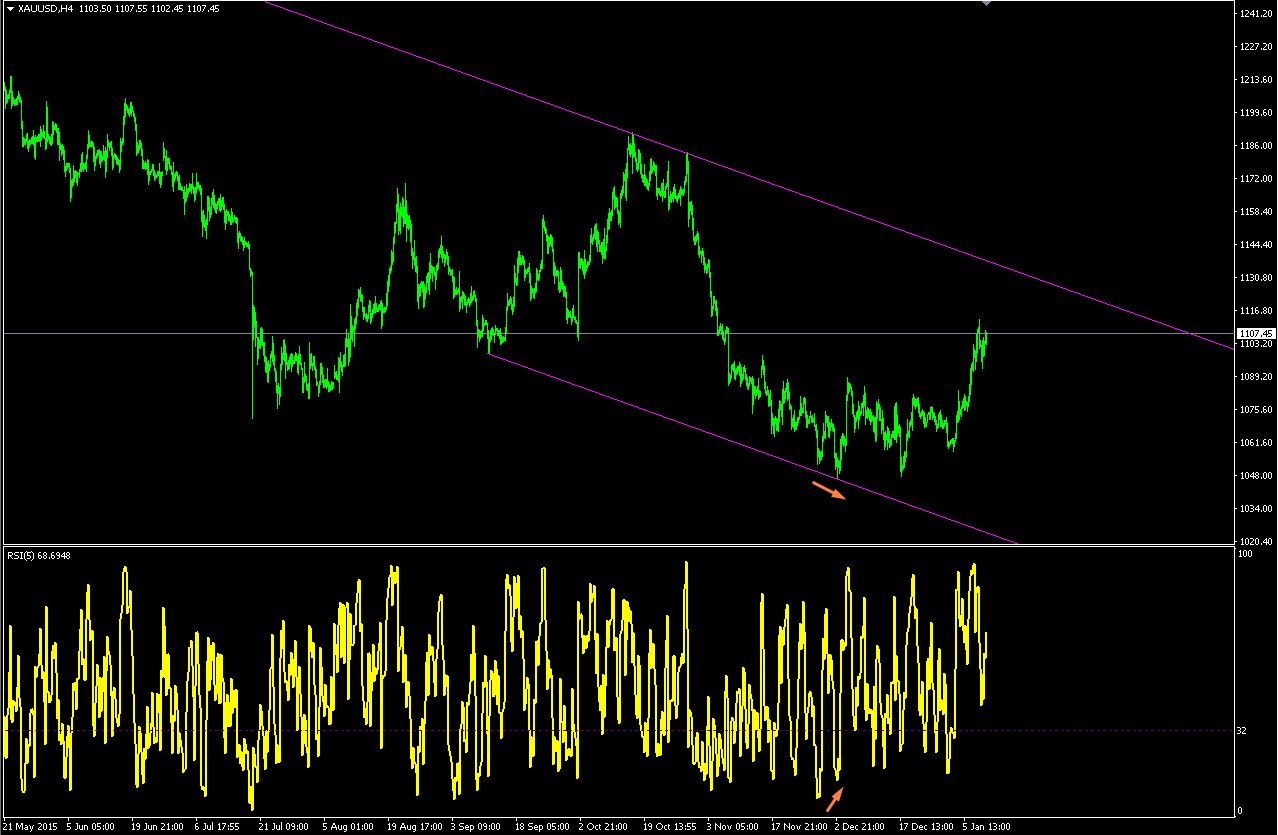Select the chart shift triangle marker at top

point(987,4)
